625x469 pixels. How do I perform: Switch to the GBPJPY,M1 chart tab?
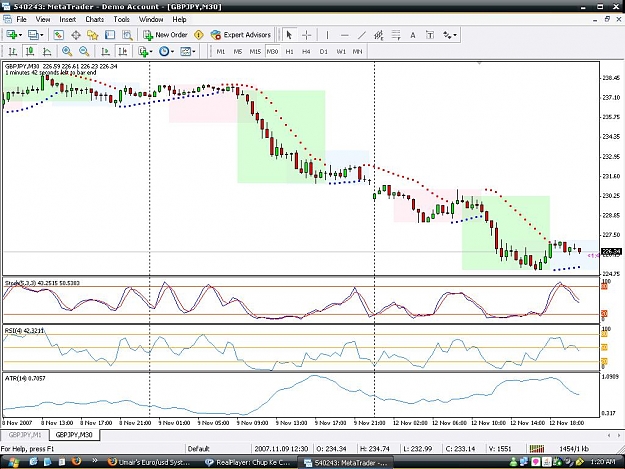click(x=25, y=435)
